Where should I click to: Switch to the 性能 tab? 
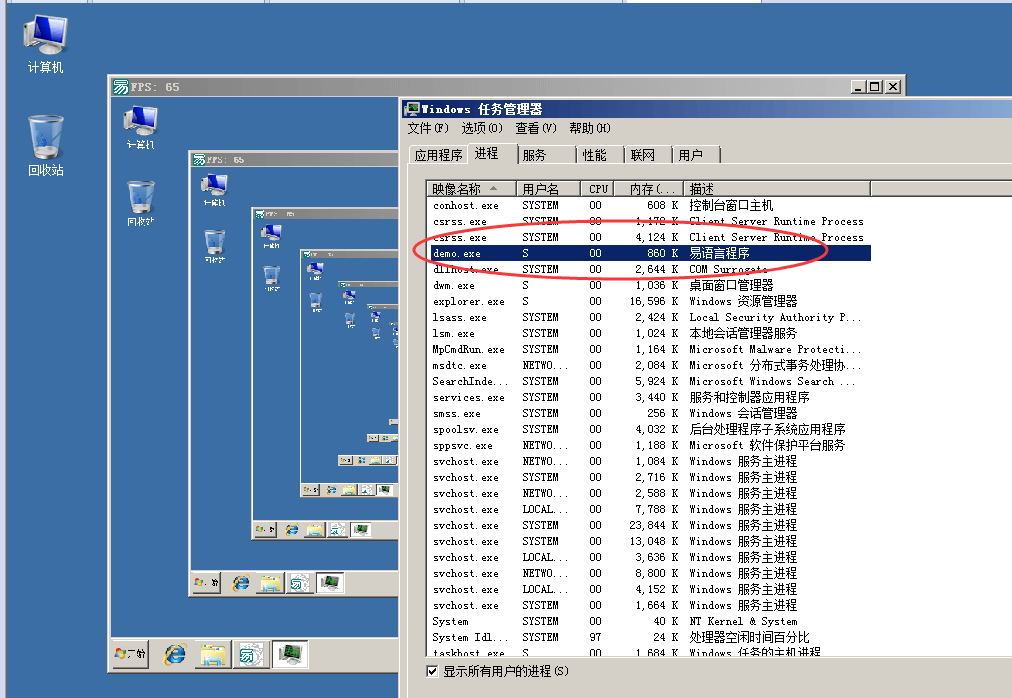(595, 155)
